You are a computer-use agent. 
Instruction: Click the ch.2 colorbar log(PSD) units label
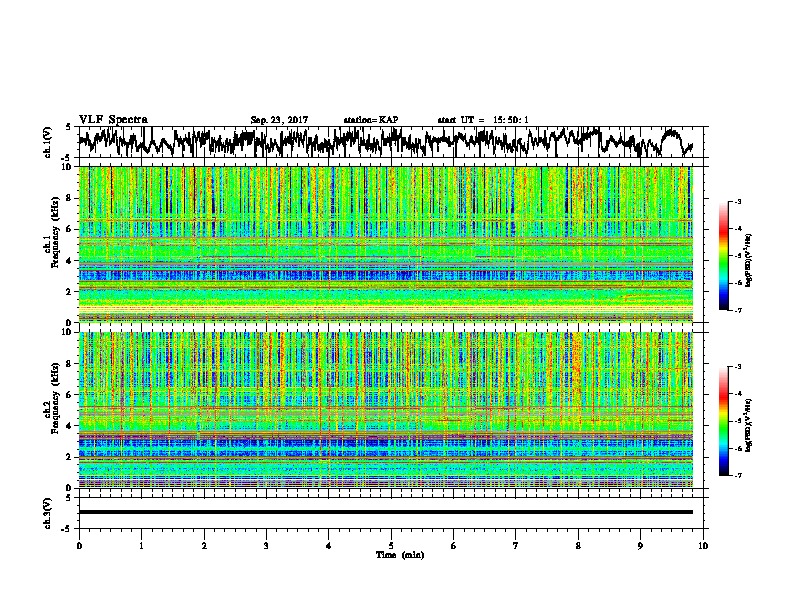[749, 425]
